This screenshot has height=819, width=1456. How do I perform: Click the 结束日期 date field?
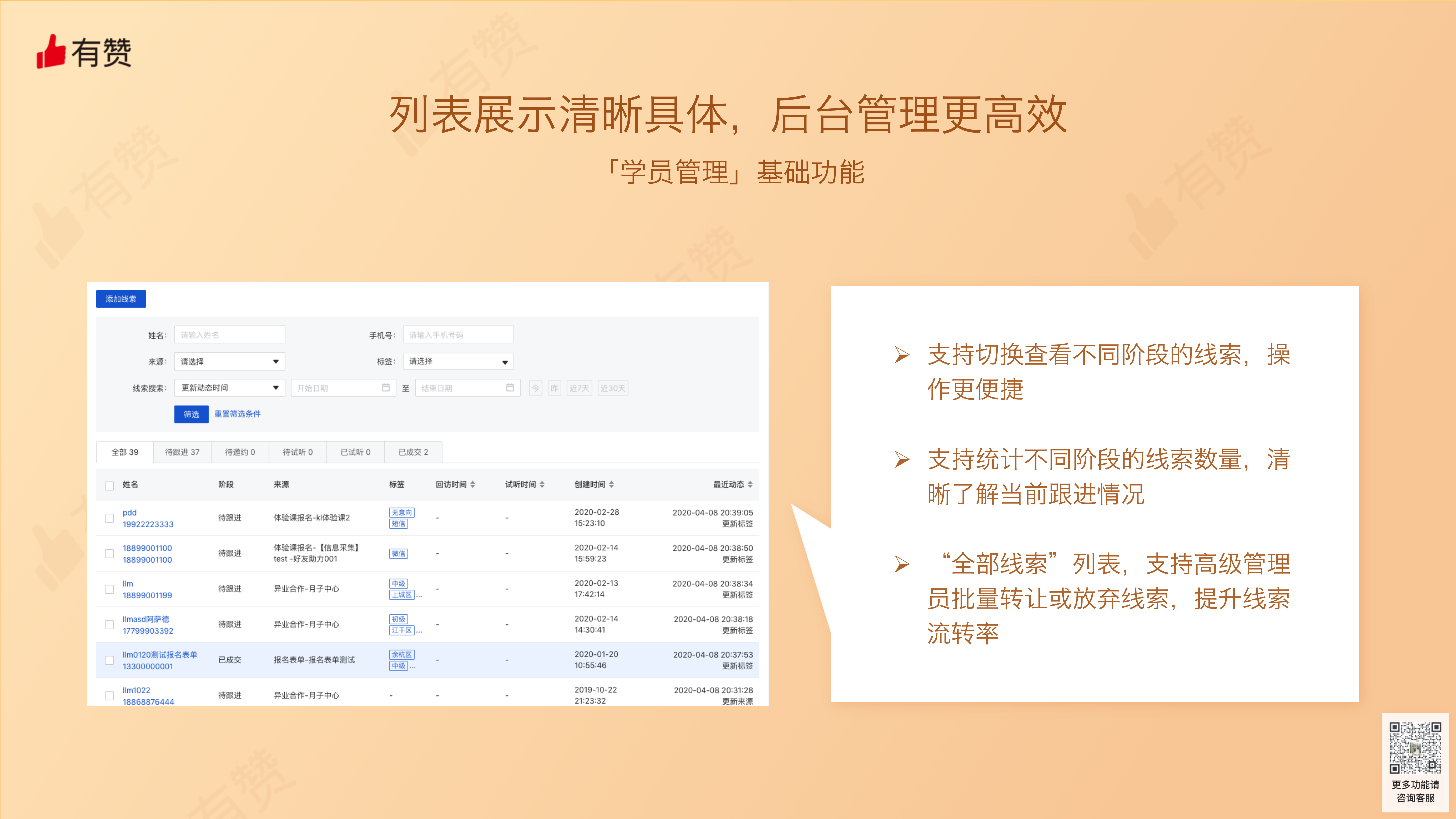click(x=468, y=388)
